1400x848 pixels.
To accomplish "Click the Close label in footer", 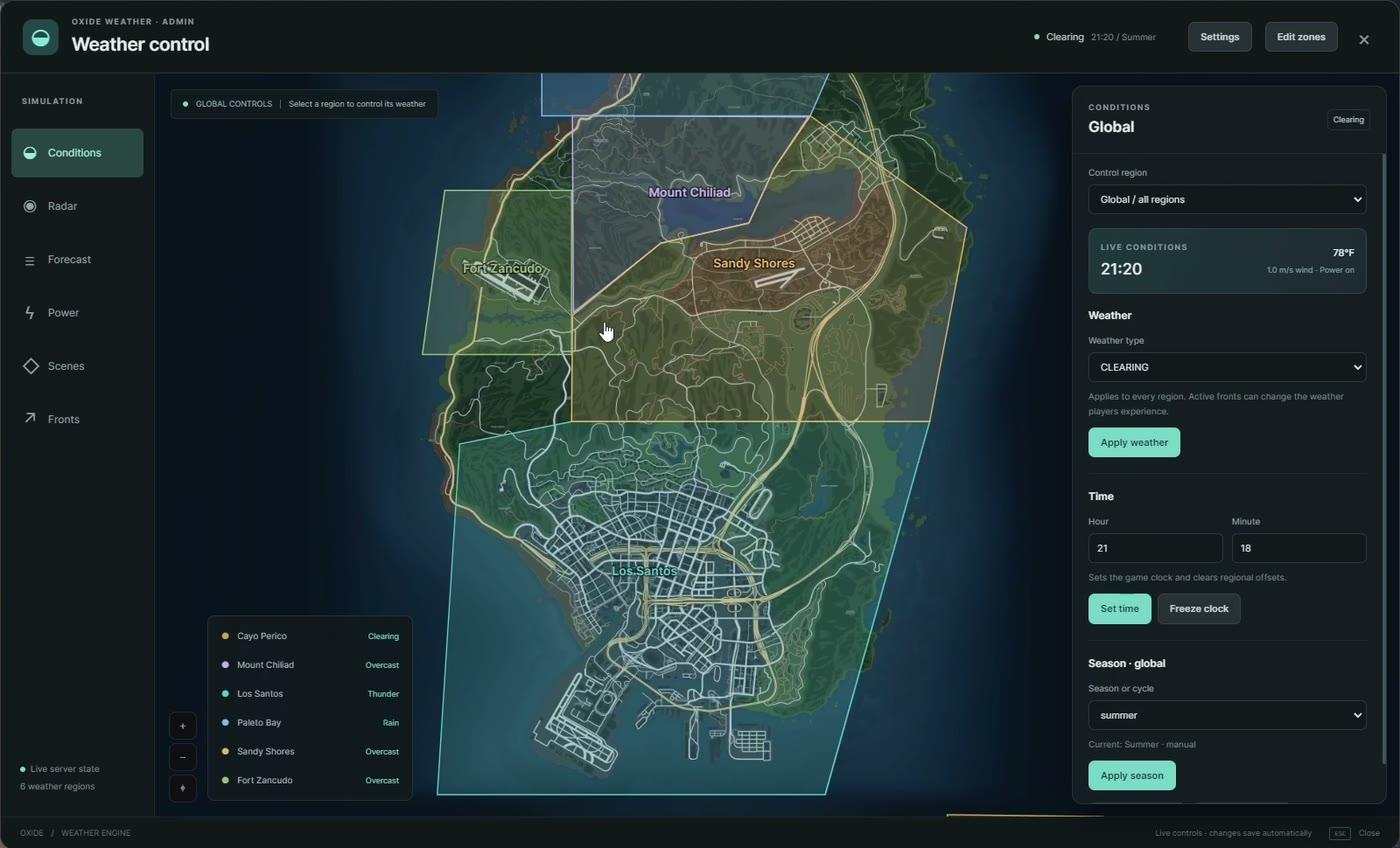I will [1369, 833].
